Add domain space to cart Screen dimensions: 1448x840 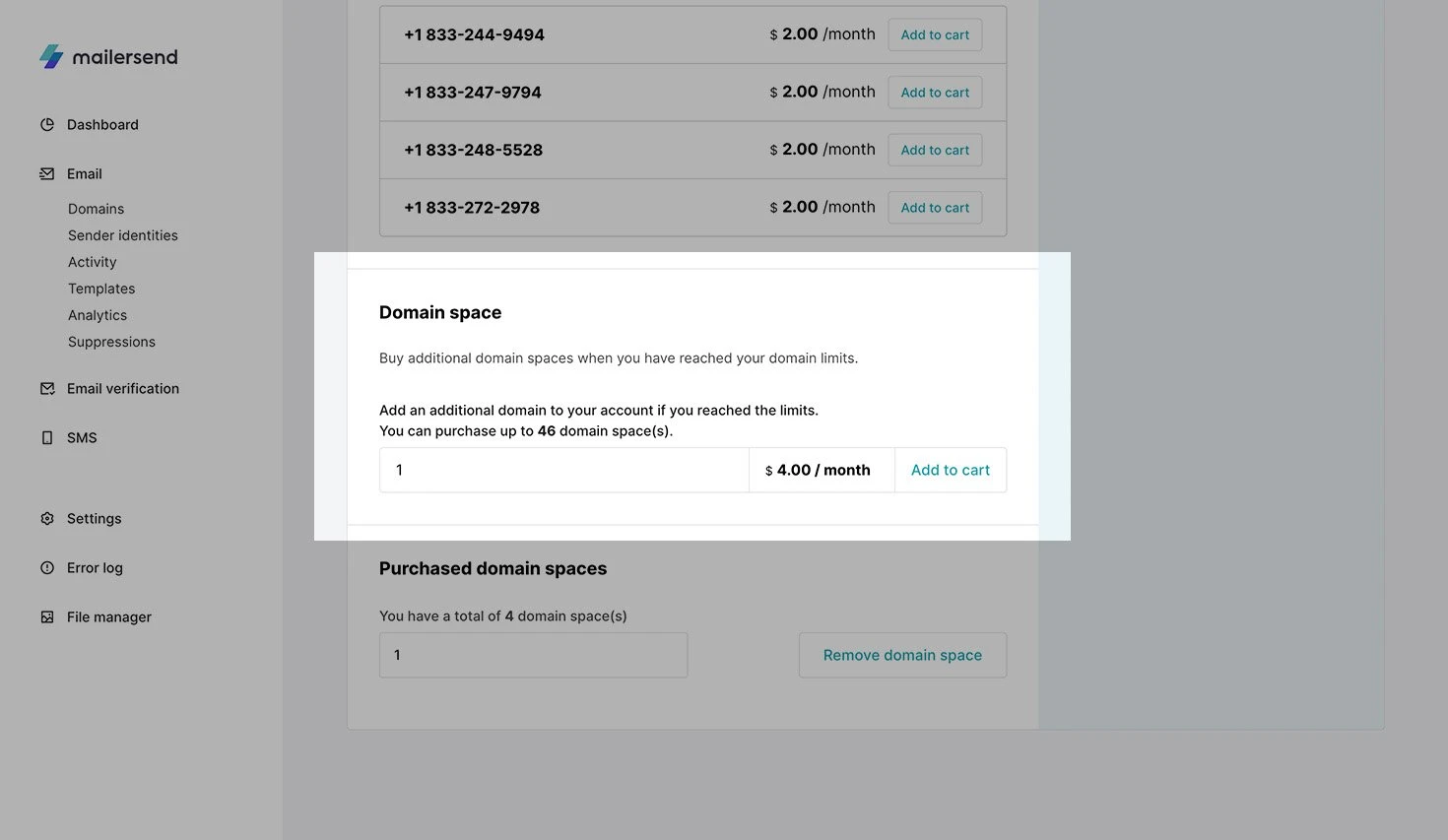pos(950,471)
